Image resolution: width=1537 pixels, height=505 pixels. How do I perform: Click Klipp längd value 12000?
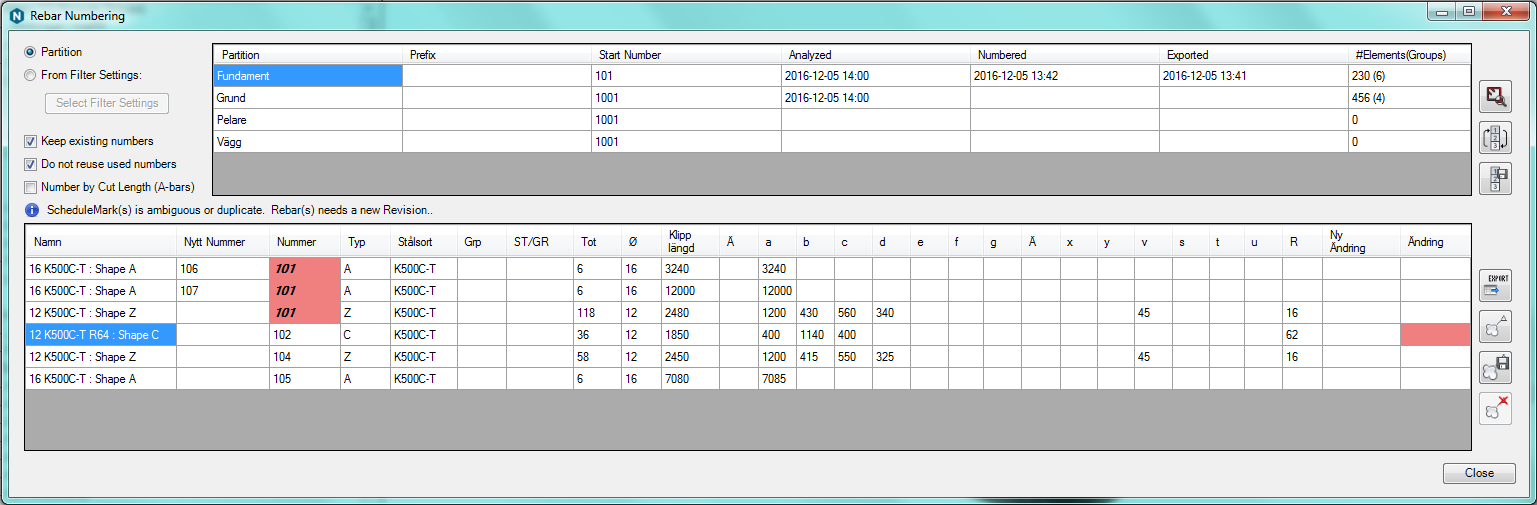(x=690, y=291)
